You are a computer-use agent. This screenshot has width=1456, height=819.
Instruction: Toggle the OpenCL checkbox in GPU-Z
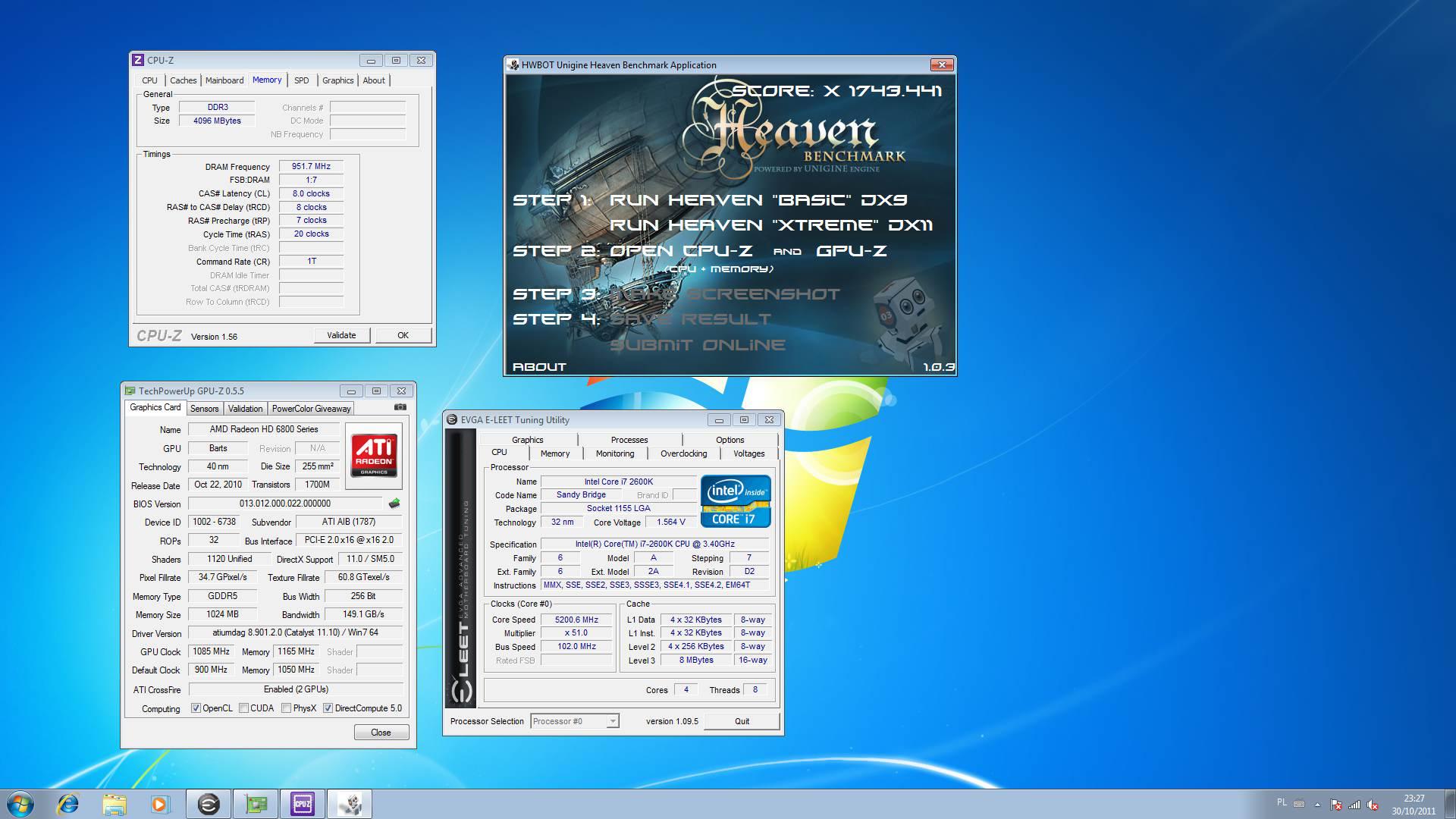point(196,708)
